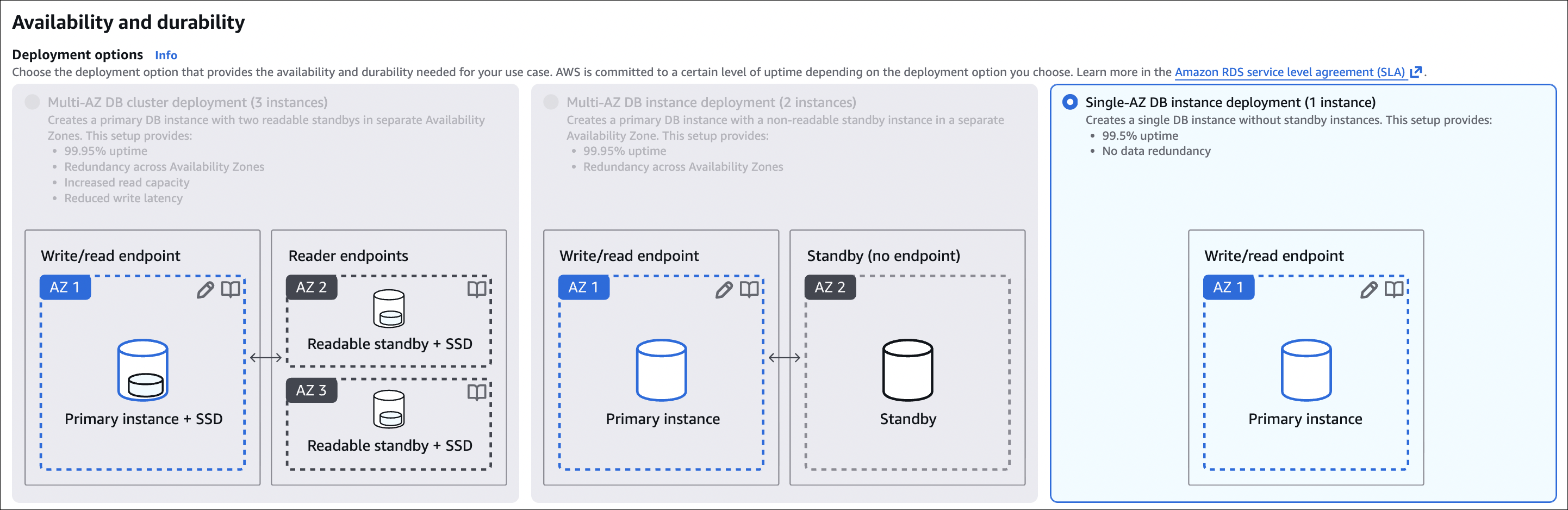
Task: Click the Primary instance + SSD database icon
Action: 143,370
